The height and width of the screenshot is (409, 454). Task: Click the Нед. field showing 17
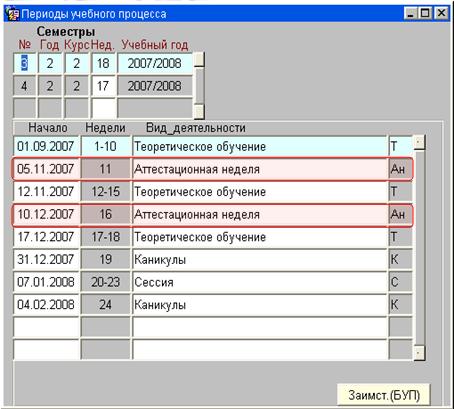coord(103,86)
